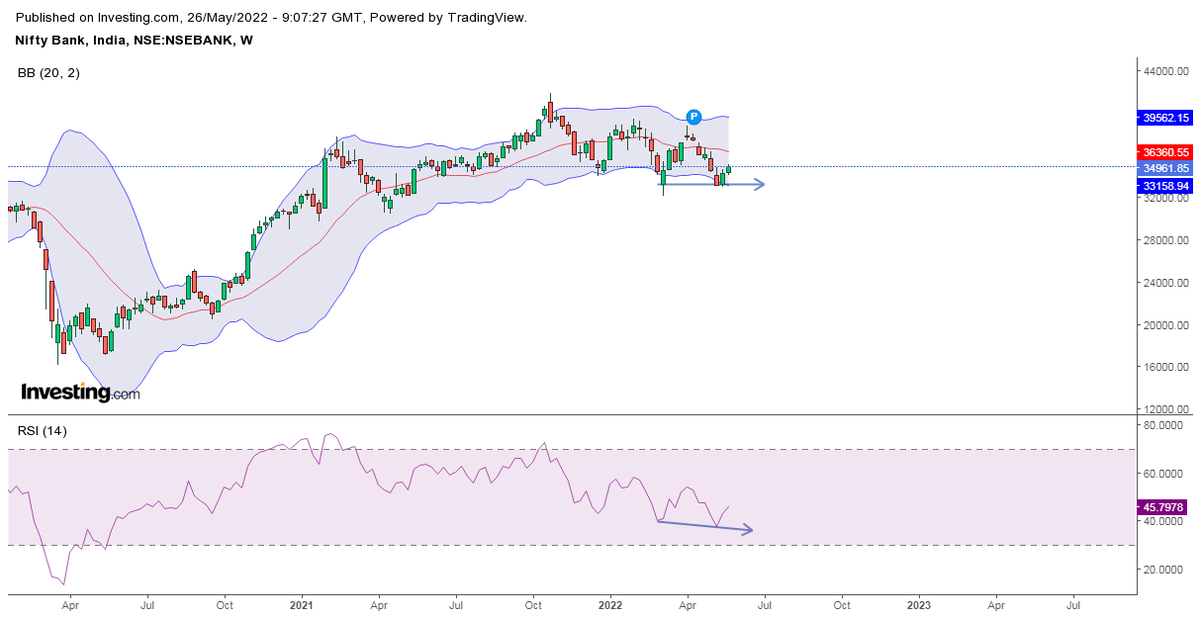Select the RSI (14) indicator label
The width and height of the screenshot is (1200, 618).
(x=43, y=431)
